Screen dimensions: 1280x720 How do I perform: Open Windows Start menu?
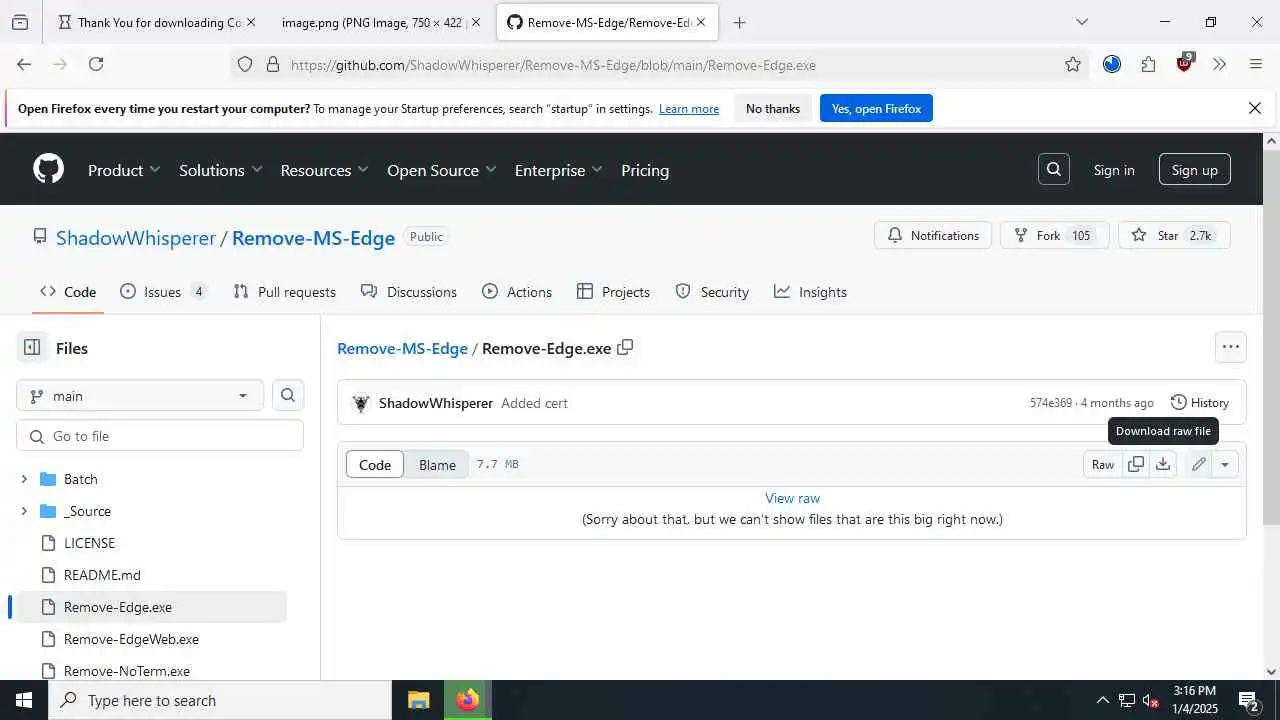pyautogui.click(x=24, y=700)
